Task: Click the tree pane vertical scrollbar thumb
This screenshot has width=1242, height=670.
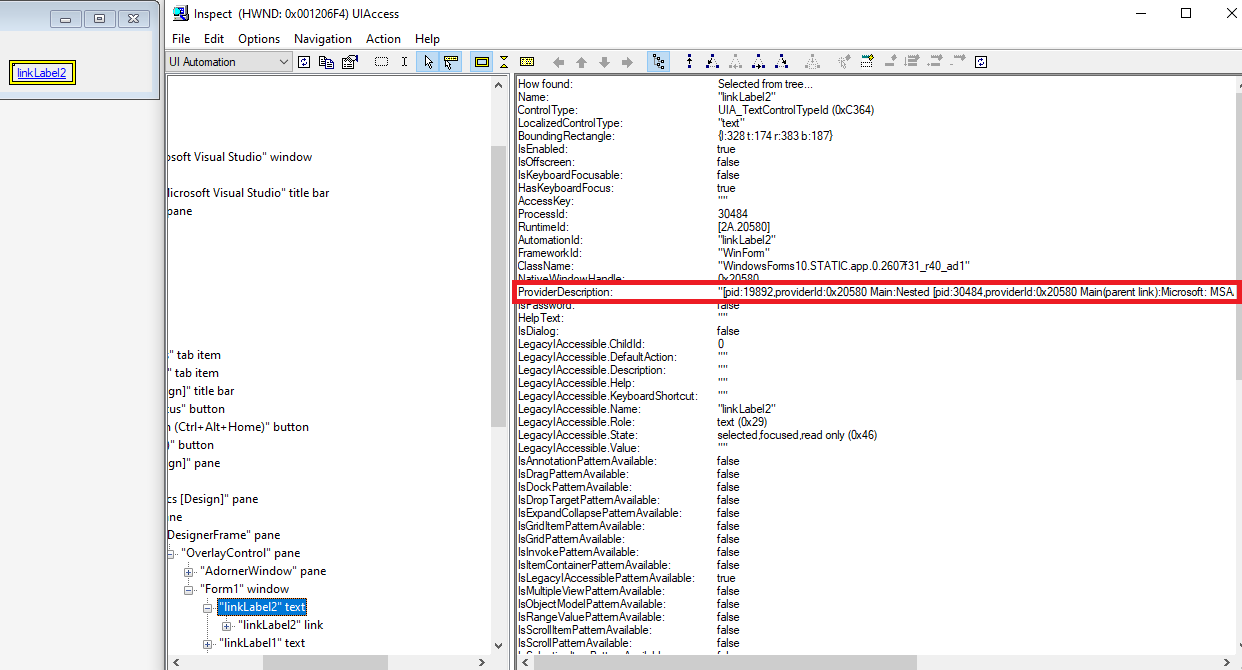Action: 499,285
